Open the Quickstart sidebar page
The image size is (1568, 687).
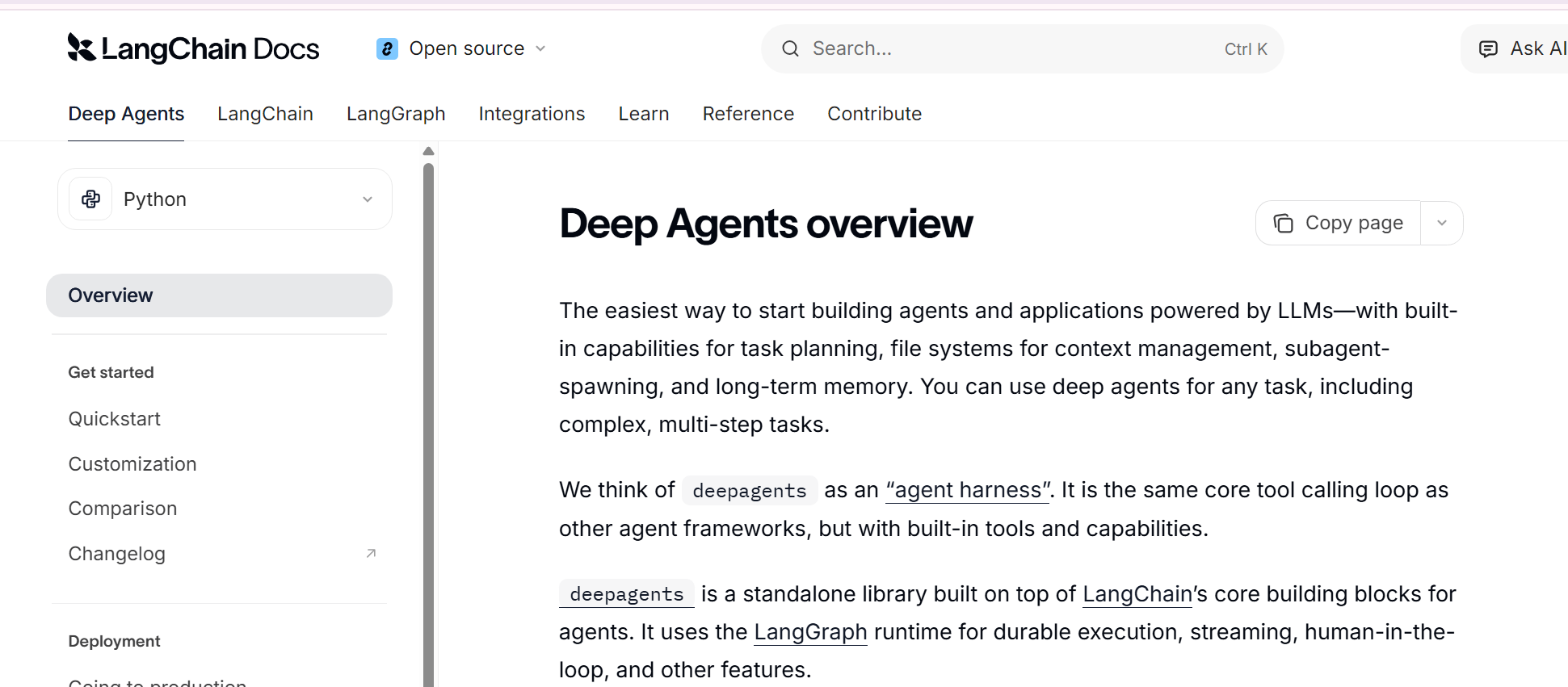pyautogui.click(x=115, y=419)
